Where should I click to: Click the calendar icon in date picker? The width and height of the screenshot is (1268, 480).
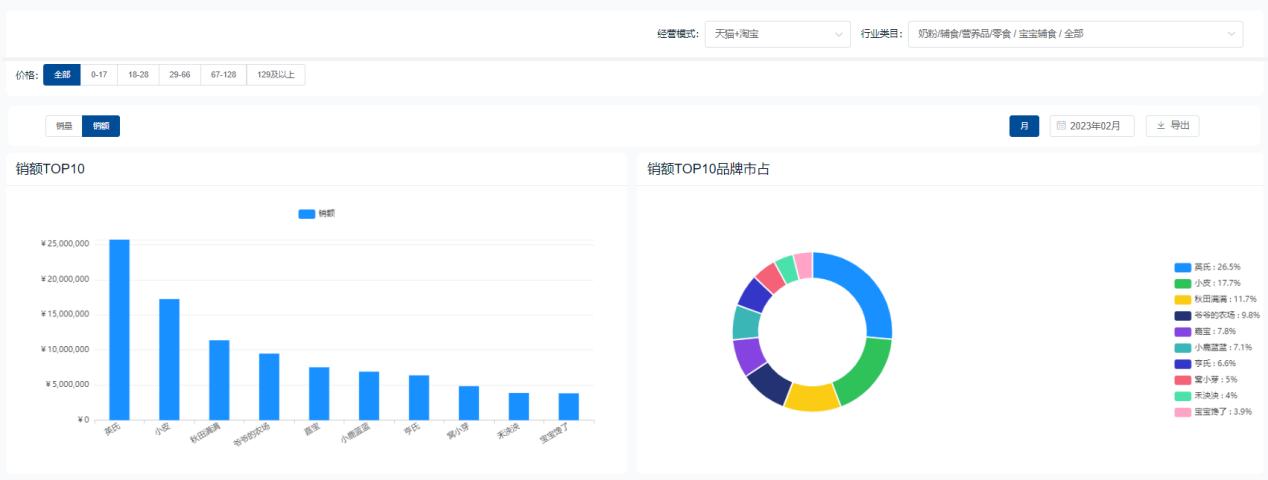(x=1061, y=126)
